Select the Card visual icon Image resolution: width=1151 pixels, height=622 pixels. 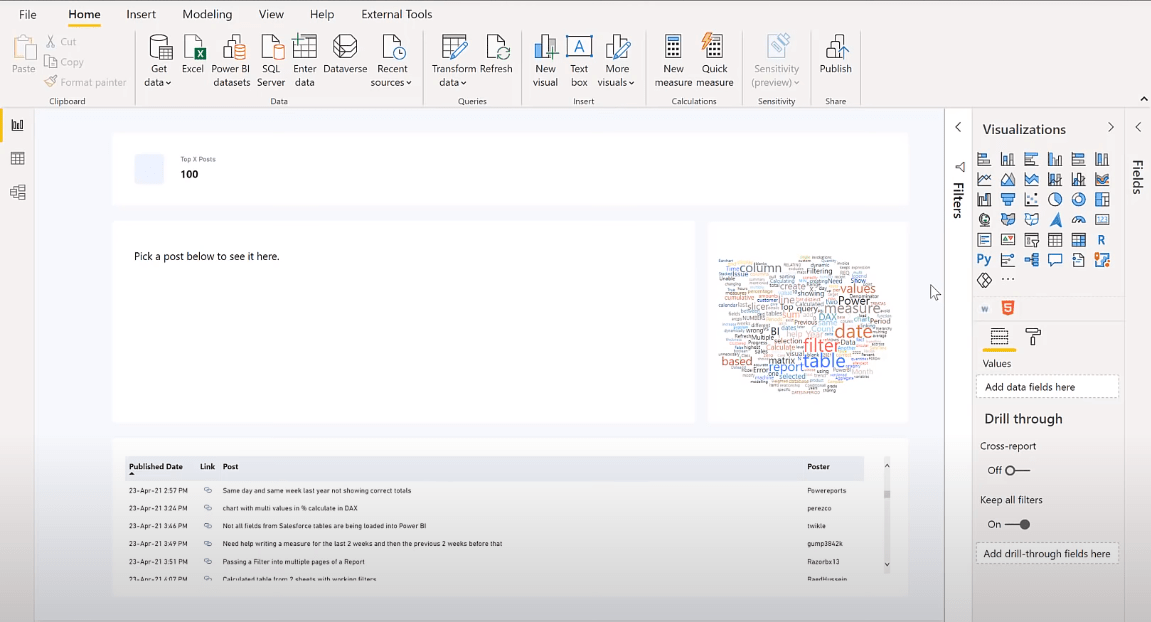coord(1102,220)
